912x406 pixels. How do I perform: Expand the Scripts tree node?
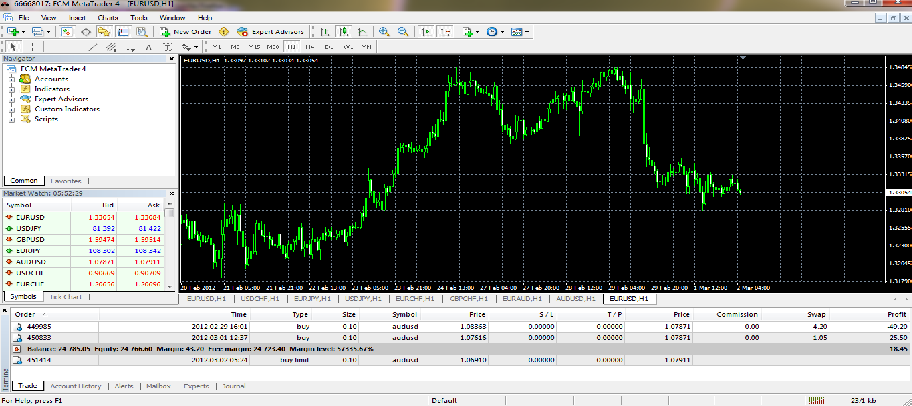click(11, 119)
